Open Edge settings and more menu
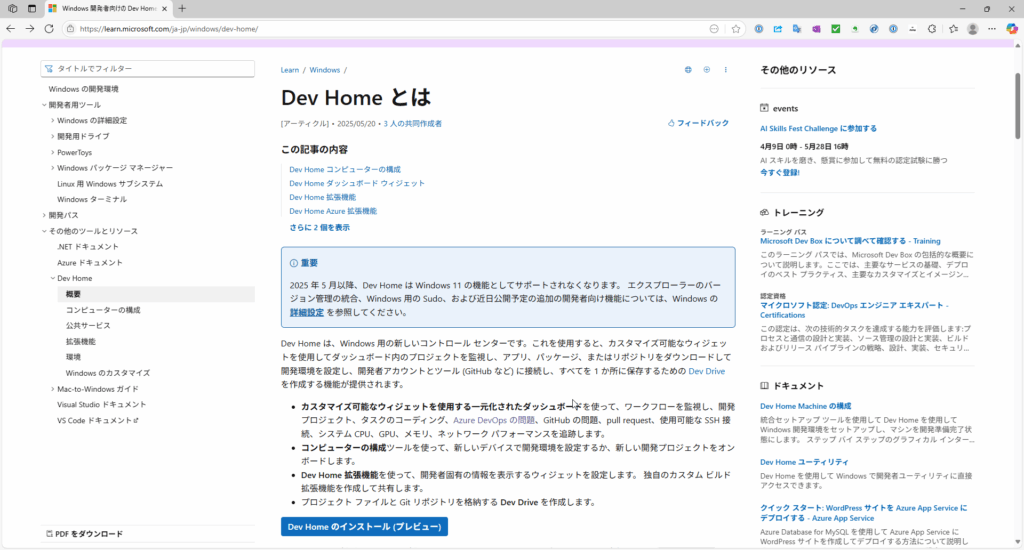The width and height of the screenshot is (1024, 550). [992, 29]
